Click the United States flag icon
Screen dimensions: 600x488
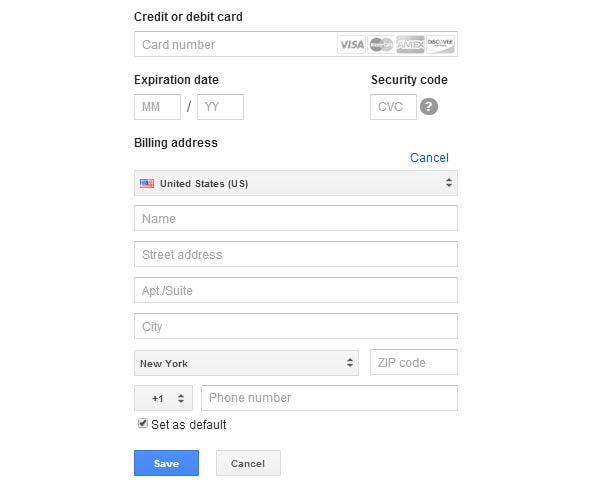tap(147, 183)
